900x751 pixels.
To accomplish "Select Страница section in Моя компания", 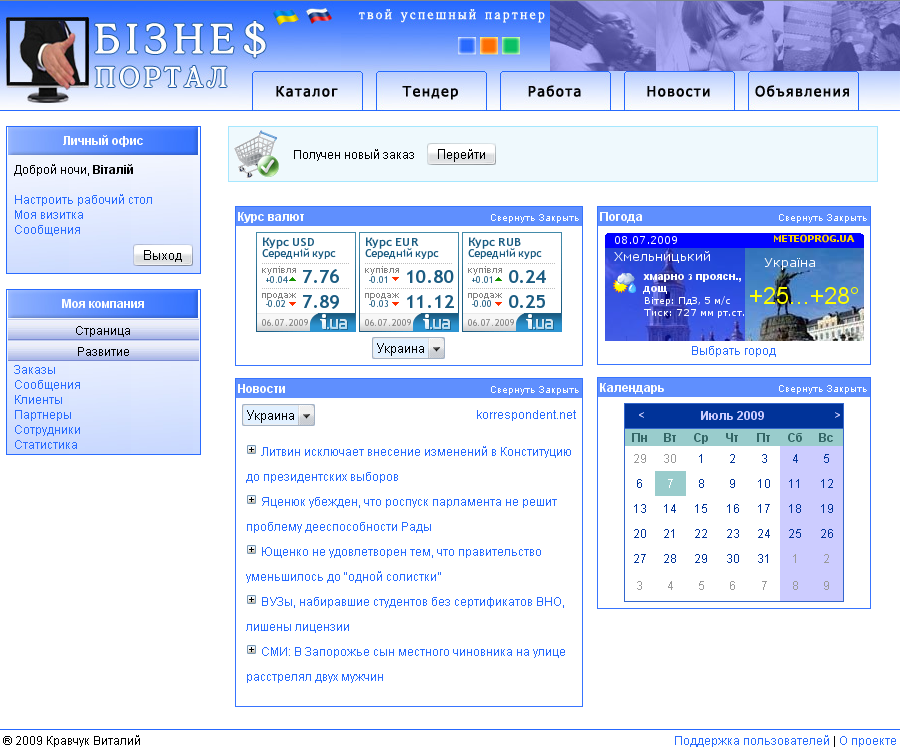I will tap(103, 330).
